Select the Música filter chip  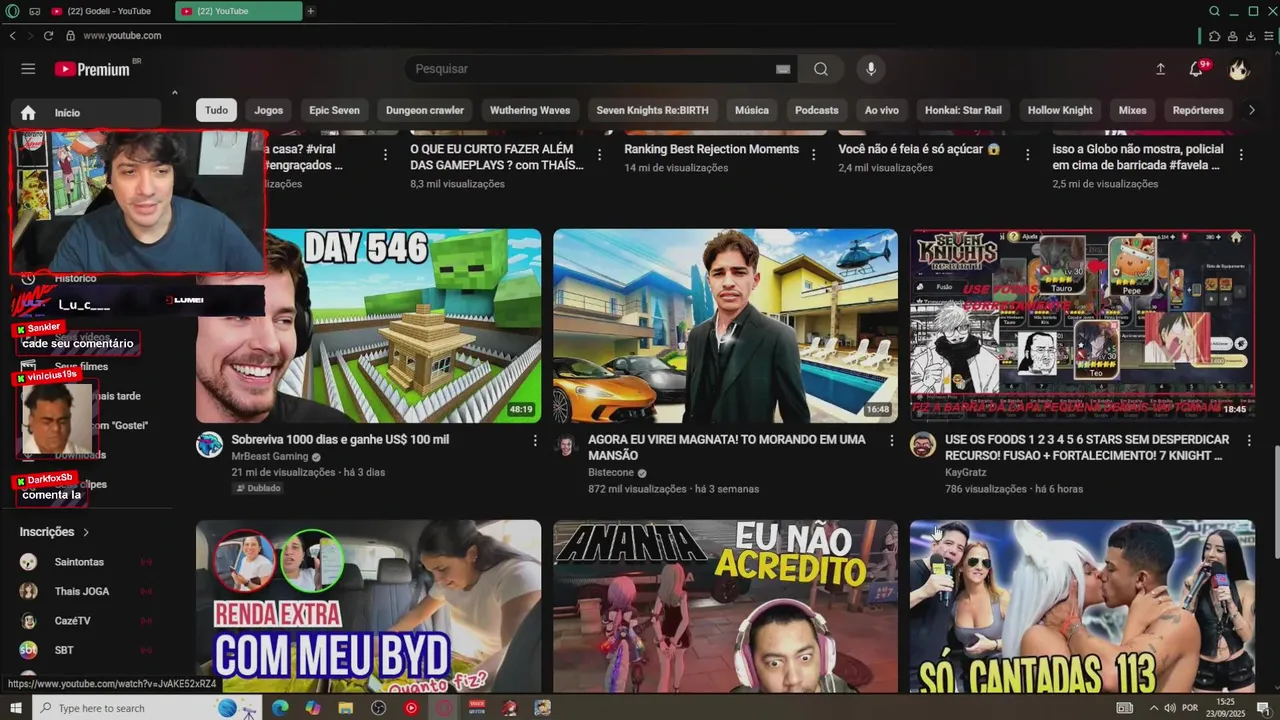tap(752, 110)
